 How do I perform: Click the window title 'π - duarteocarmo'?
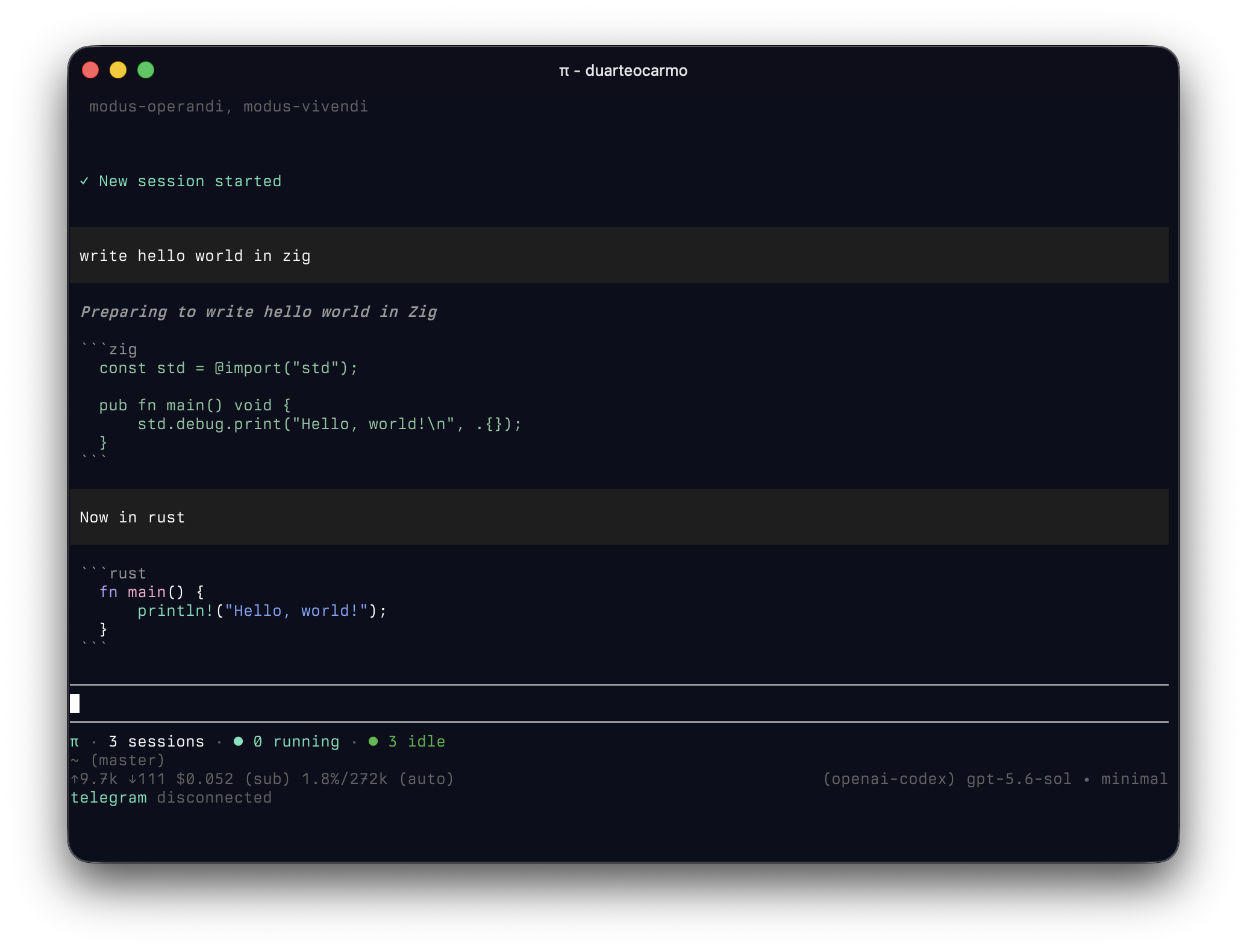coord(623,70)
